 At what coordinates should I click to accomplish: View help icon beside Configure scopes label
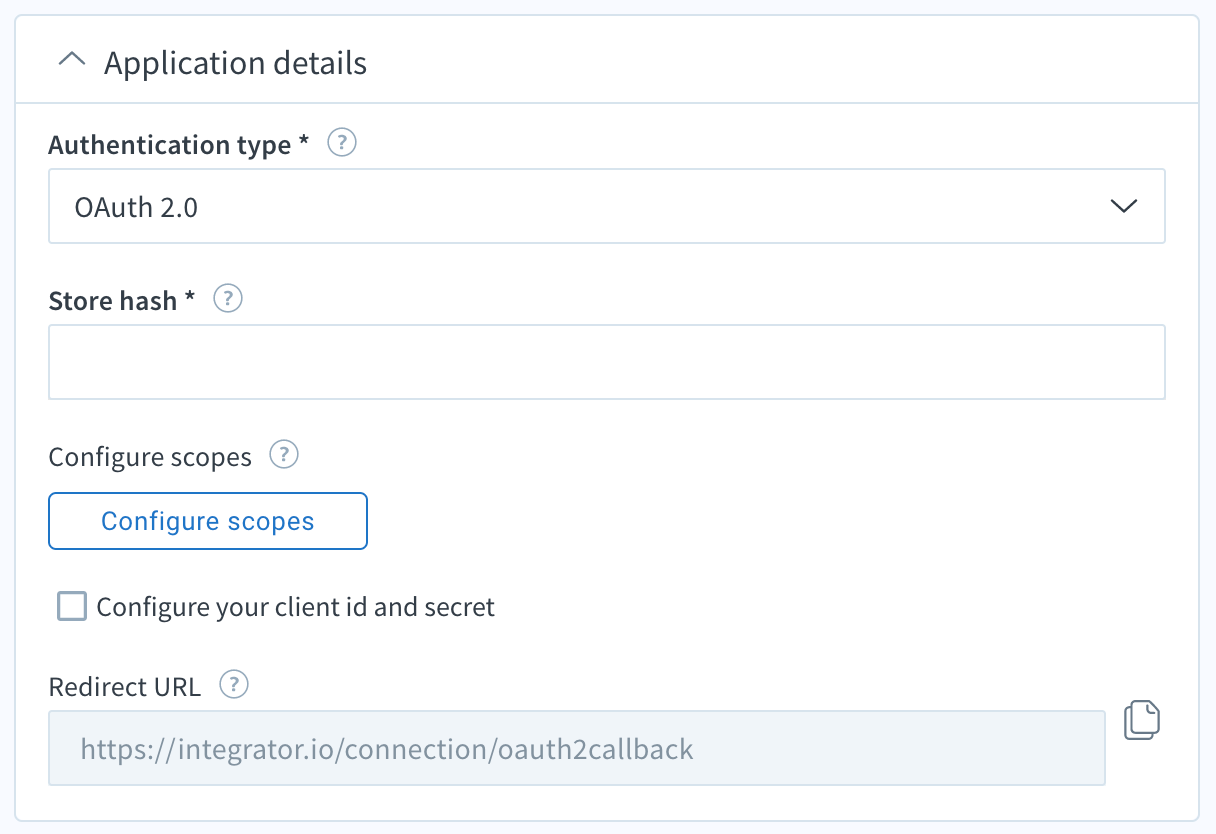(284, 456)
